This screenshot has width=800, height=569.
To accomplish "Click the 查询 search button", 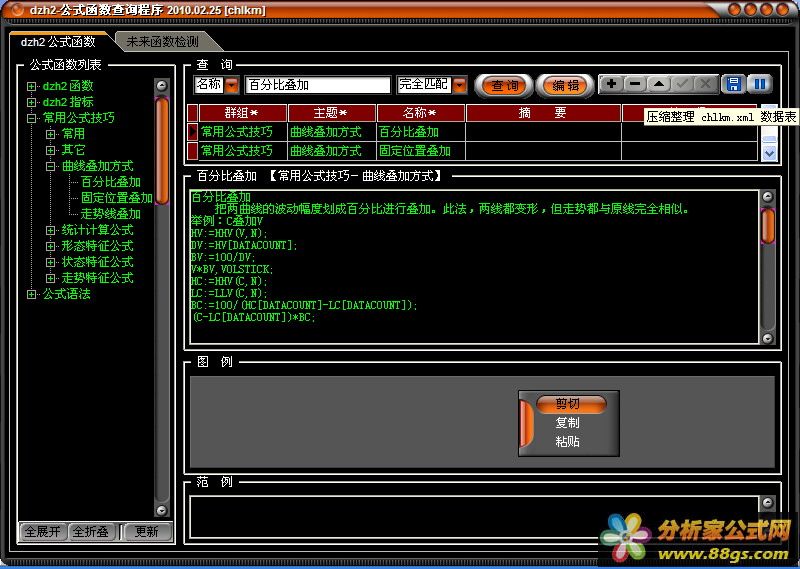I will (504, 85).
